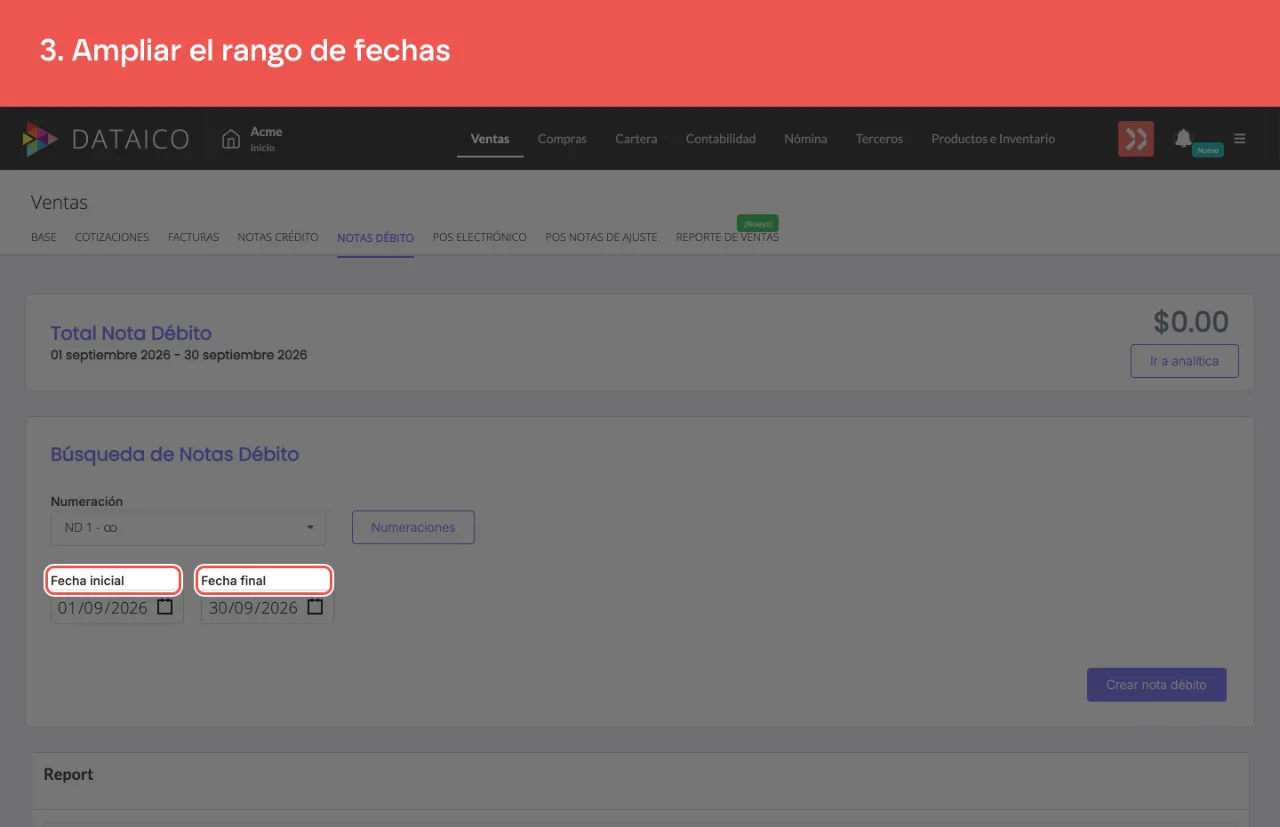Click the date range 01 septiembre 2026 text
Image resolution: width=1280 pixels, height=827 pixels.
coord(179,355)
